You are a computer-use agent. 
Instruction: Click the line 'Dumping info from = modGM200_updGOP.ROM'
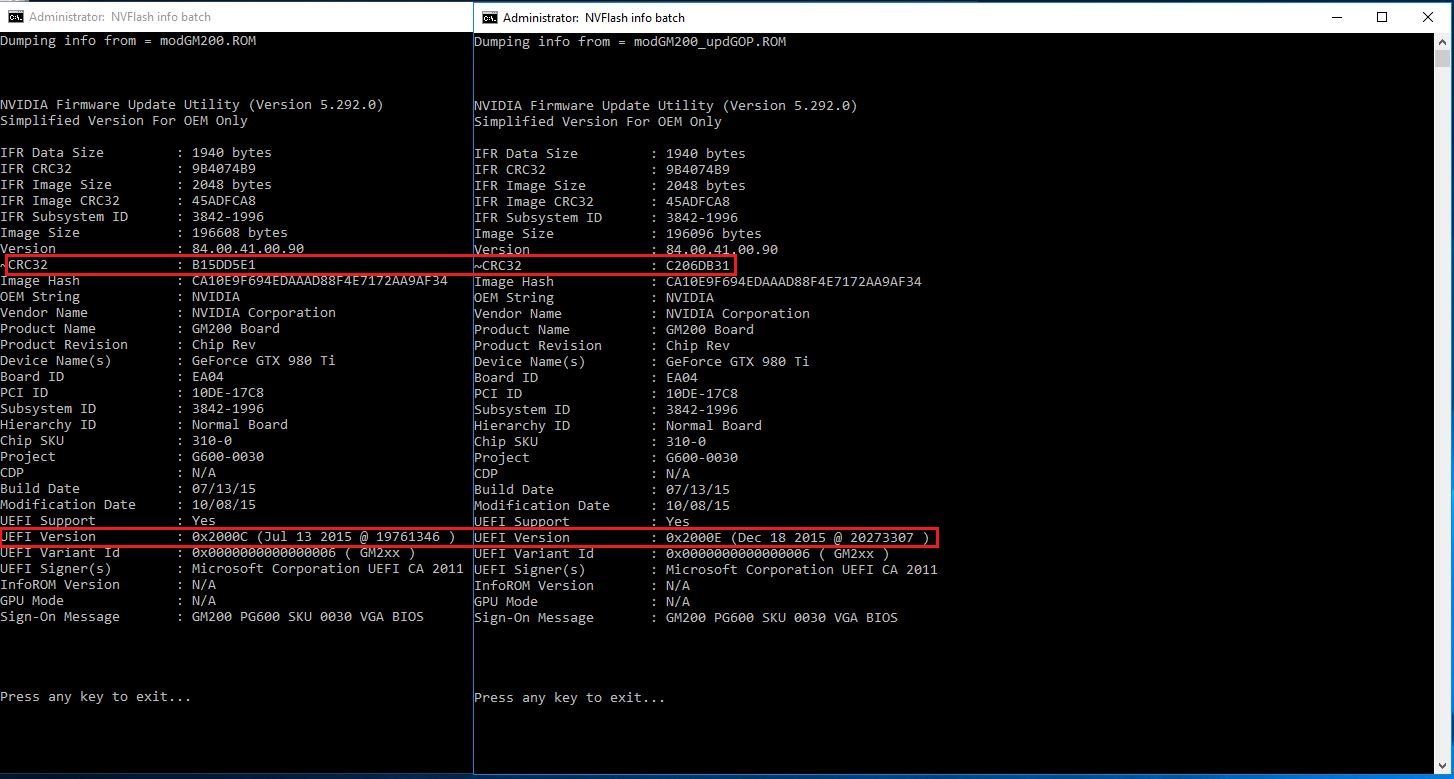click(x=630, y=42)
